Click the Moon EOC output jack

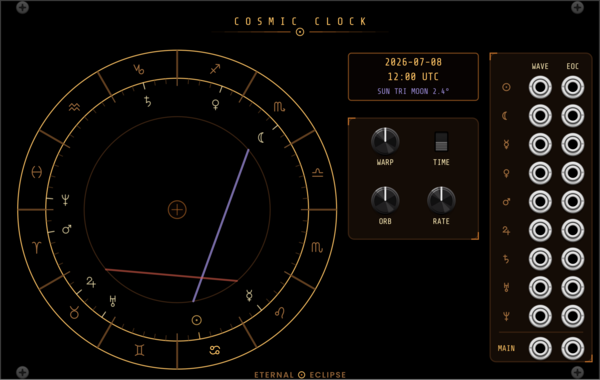pos(572,116)
